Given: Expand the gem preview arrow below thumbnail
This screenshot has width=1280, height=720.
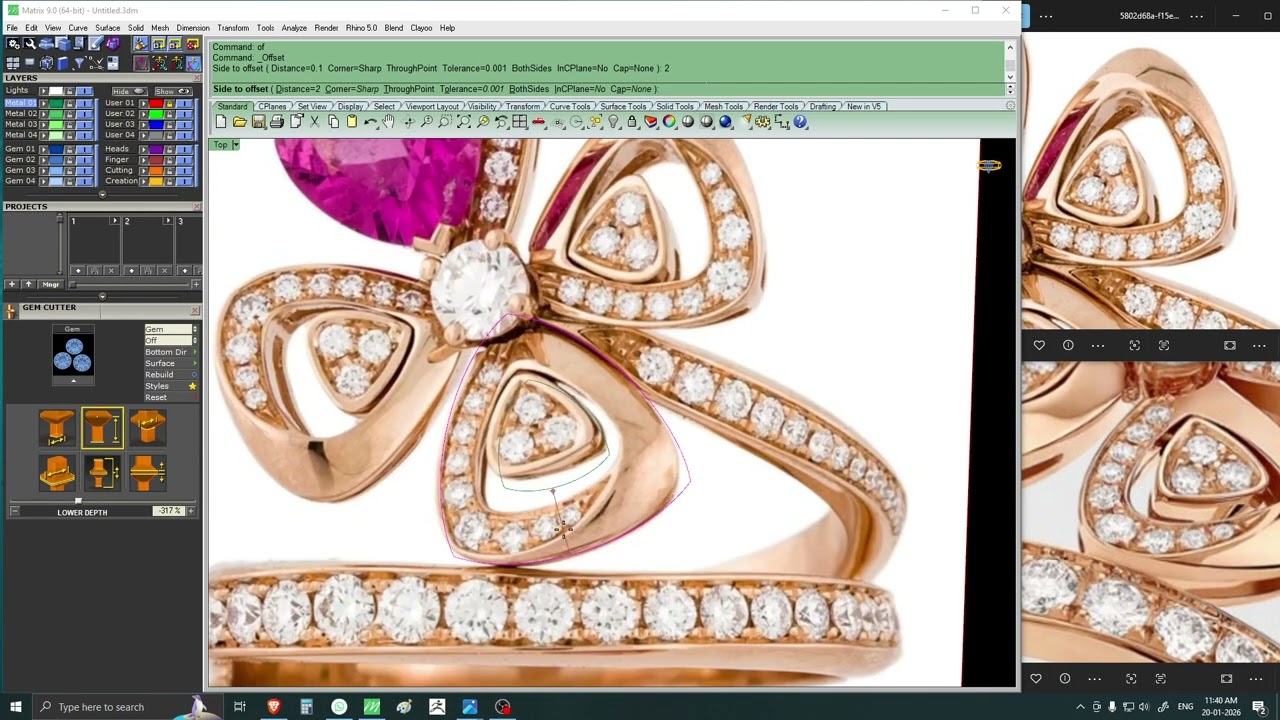Looking at the screenshot, I should click(73, 381).
